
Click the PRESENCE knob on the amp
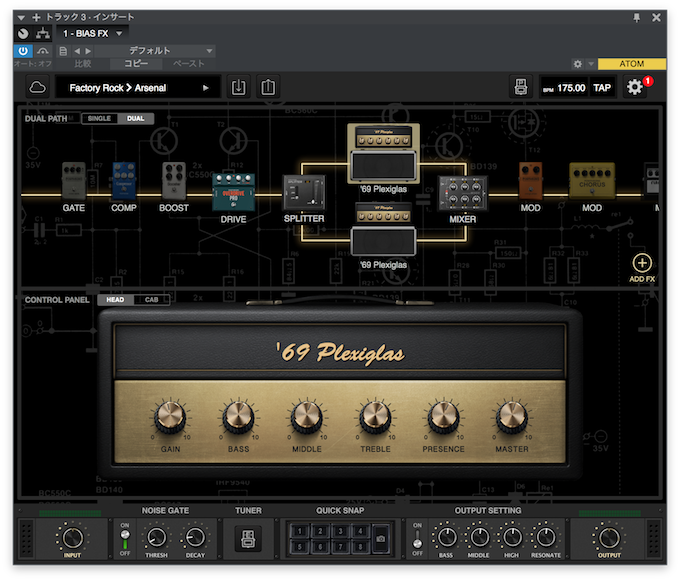tap(443, 417)
